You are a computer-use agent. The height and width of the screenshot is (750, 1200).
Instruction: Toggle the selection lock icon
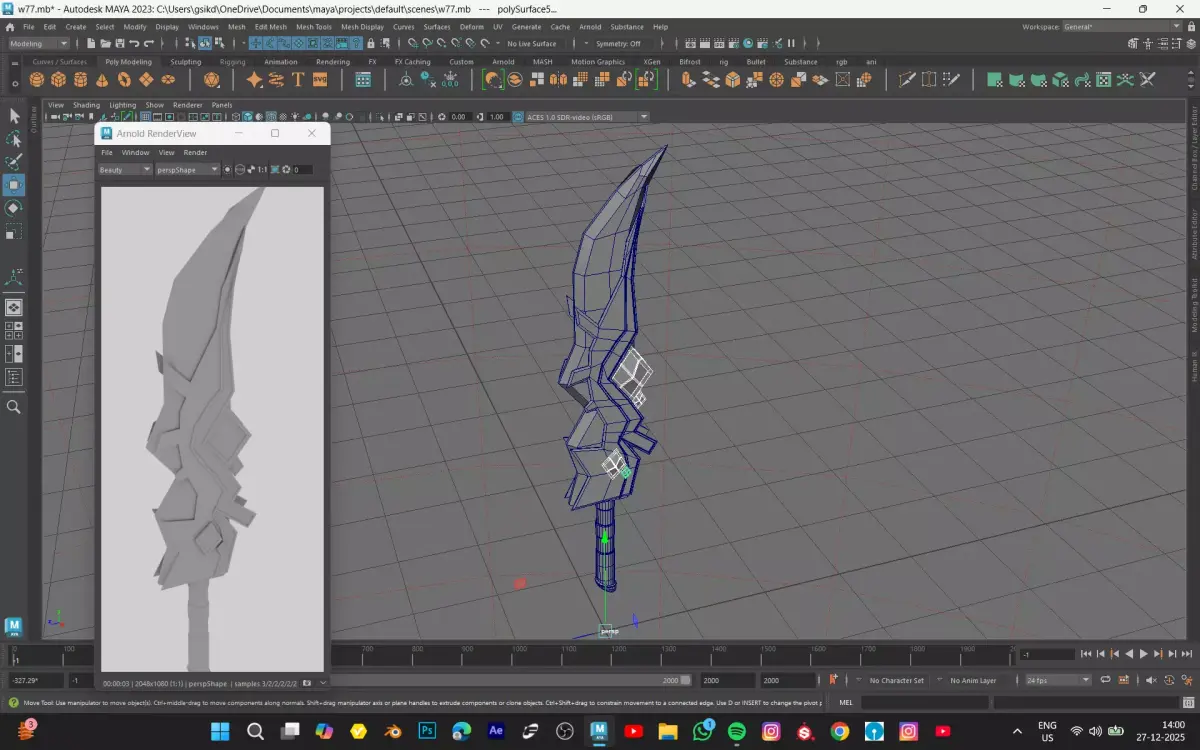(371, 44)
